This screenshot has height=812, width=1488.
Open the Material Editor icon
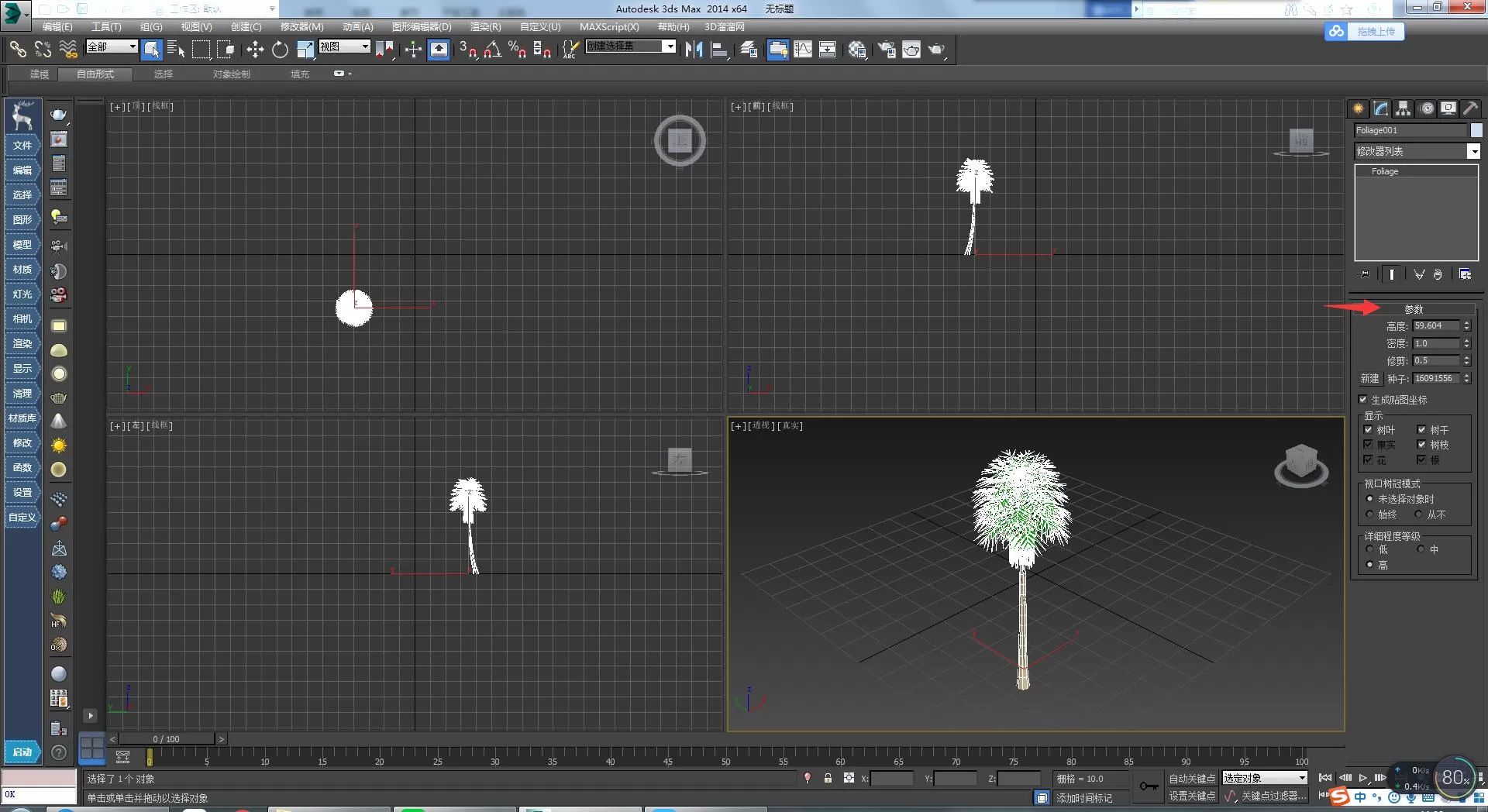857,50
